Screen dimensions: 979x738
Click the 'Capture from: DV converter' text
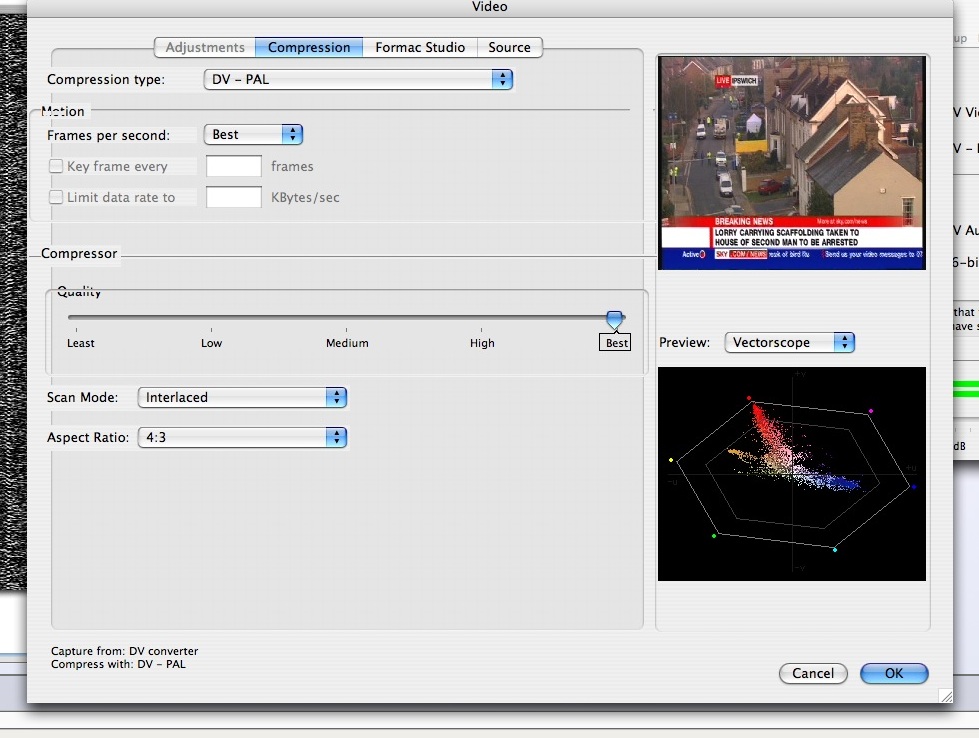124,651
